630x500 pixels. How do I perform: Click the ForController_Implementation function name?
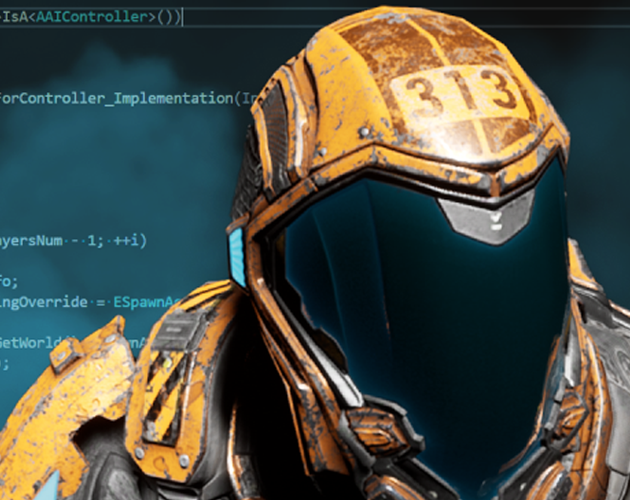pyautogui.click(x=112, y=98)
